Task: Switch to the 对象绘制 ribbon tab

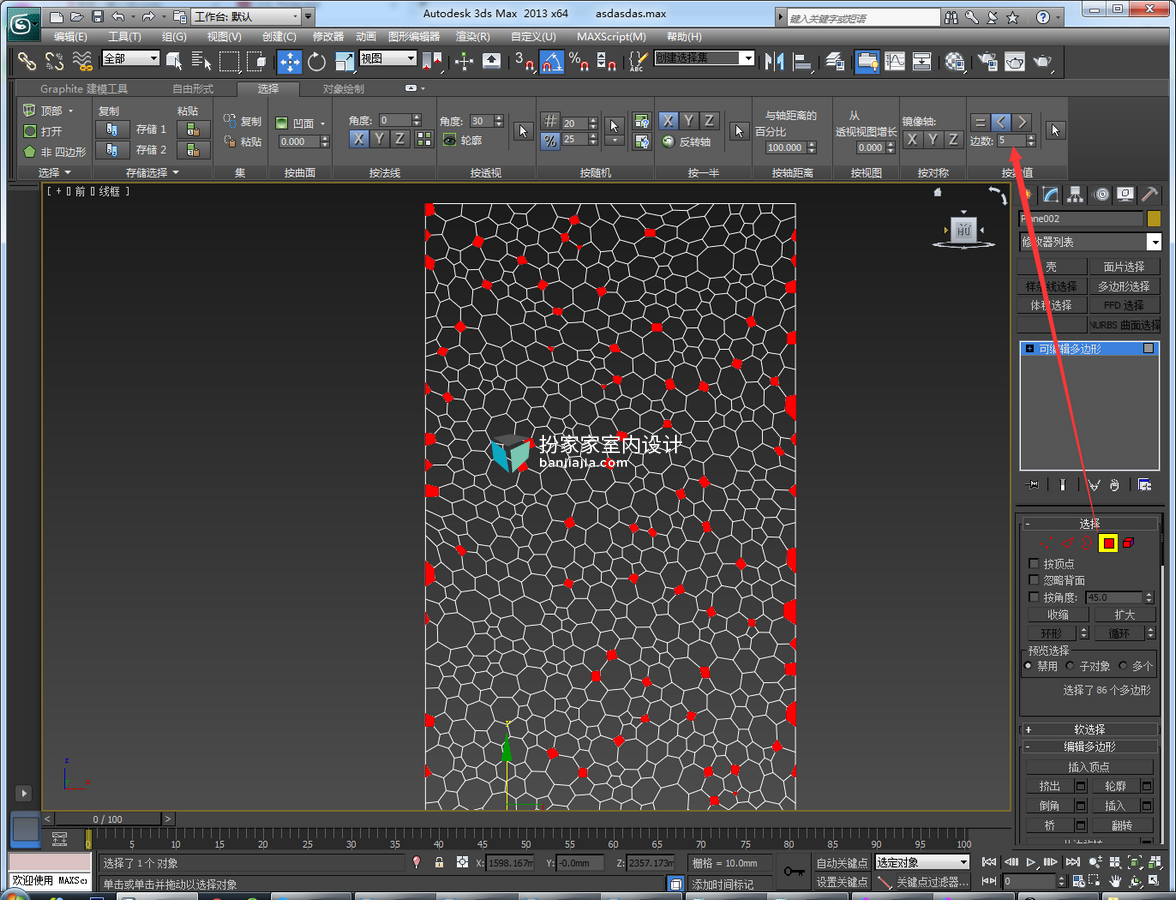Action: coord(344,88)
